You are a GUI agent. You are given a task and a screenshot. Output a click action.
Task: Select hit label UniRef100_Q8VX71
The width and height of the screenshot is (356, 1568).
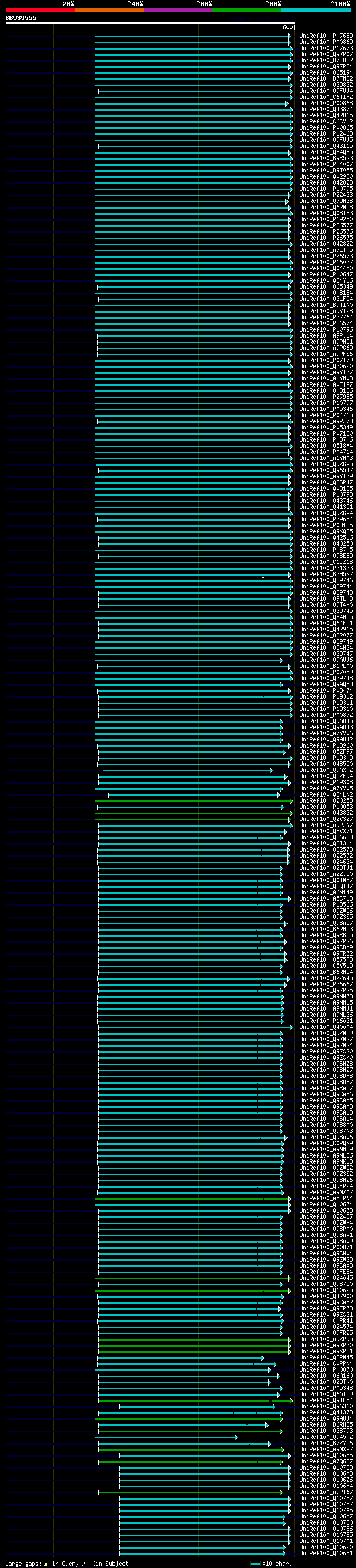[x=325, y=831]
